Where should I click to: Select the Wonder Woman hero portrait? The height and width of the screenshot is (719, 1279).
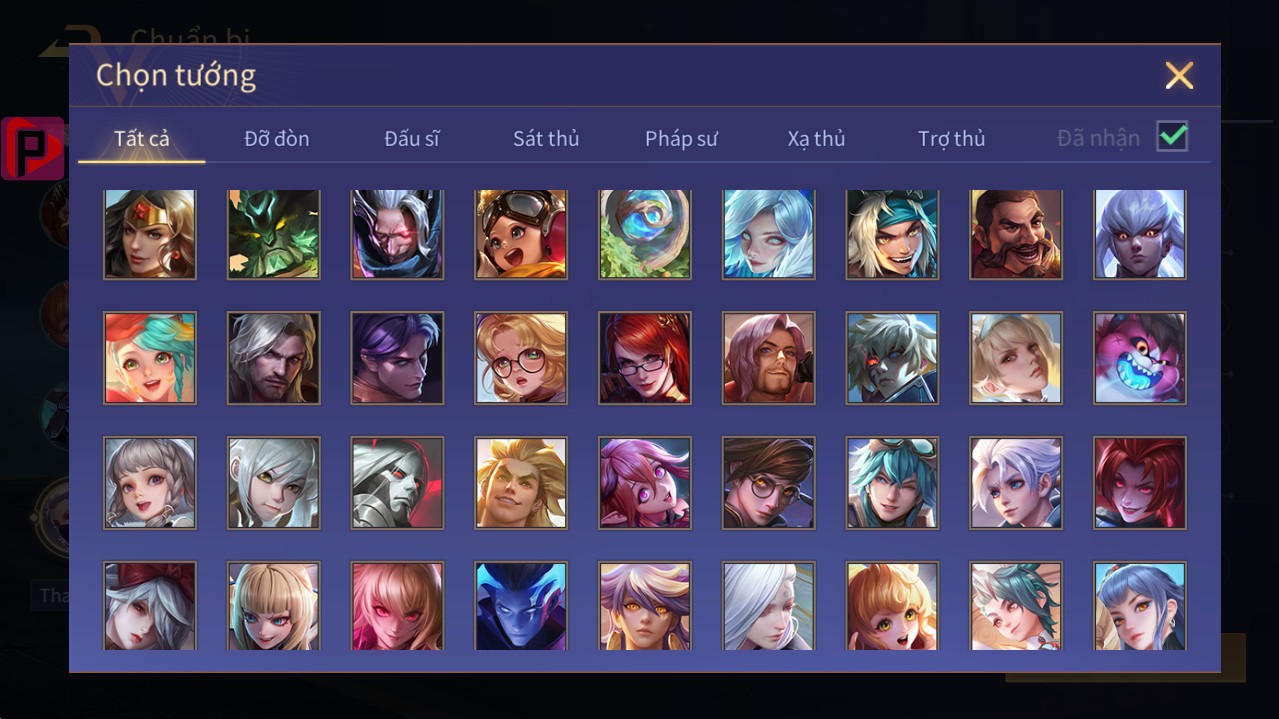point(150,234)
